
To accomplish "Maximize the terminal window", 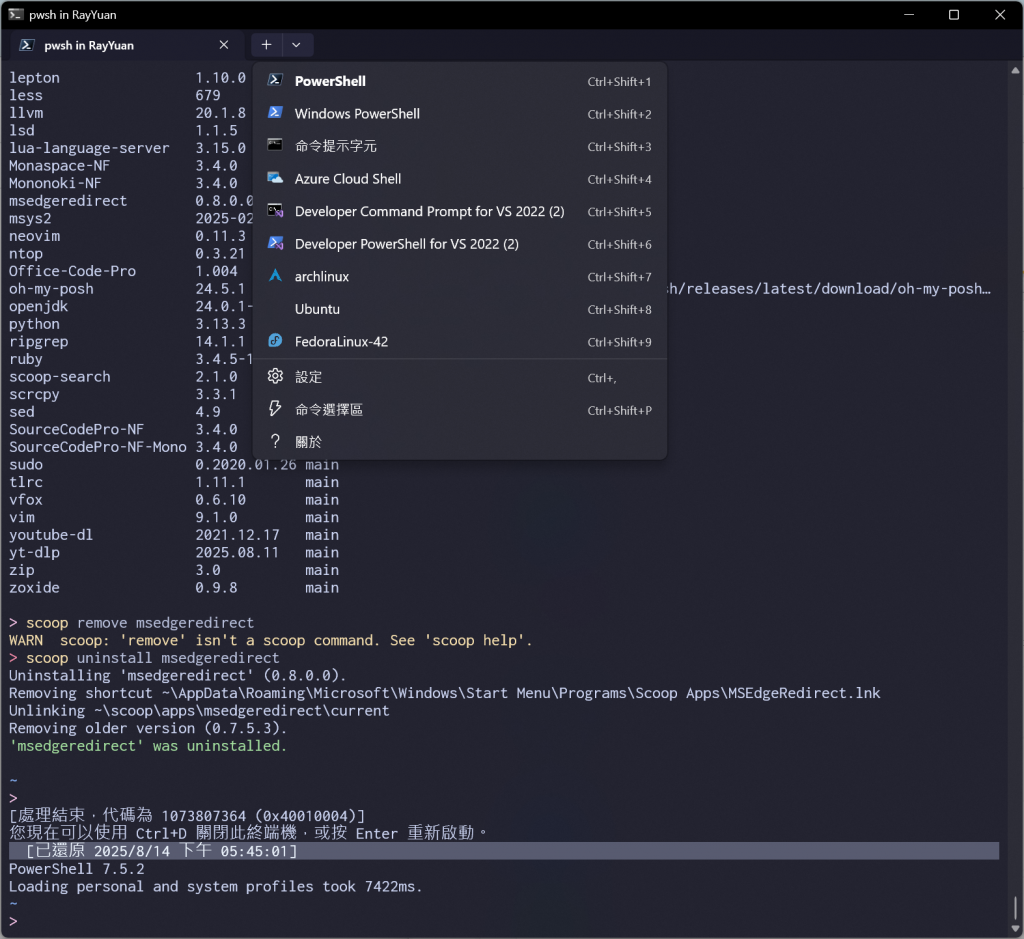I will (953, 14).
